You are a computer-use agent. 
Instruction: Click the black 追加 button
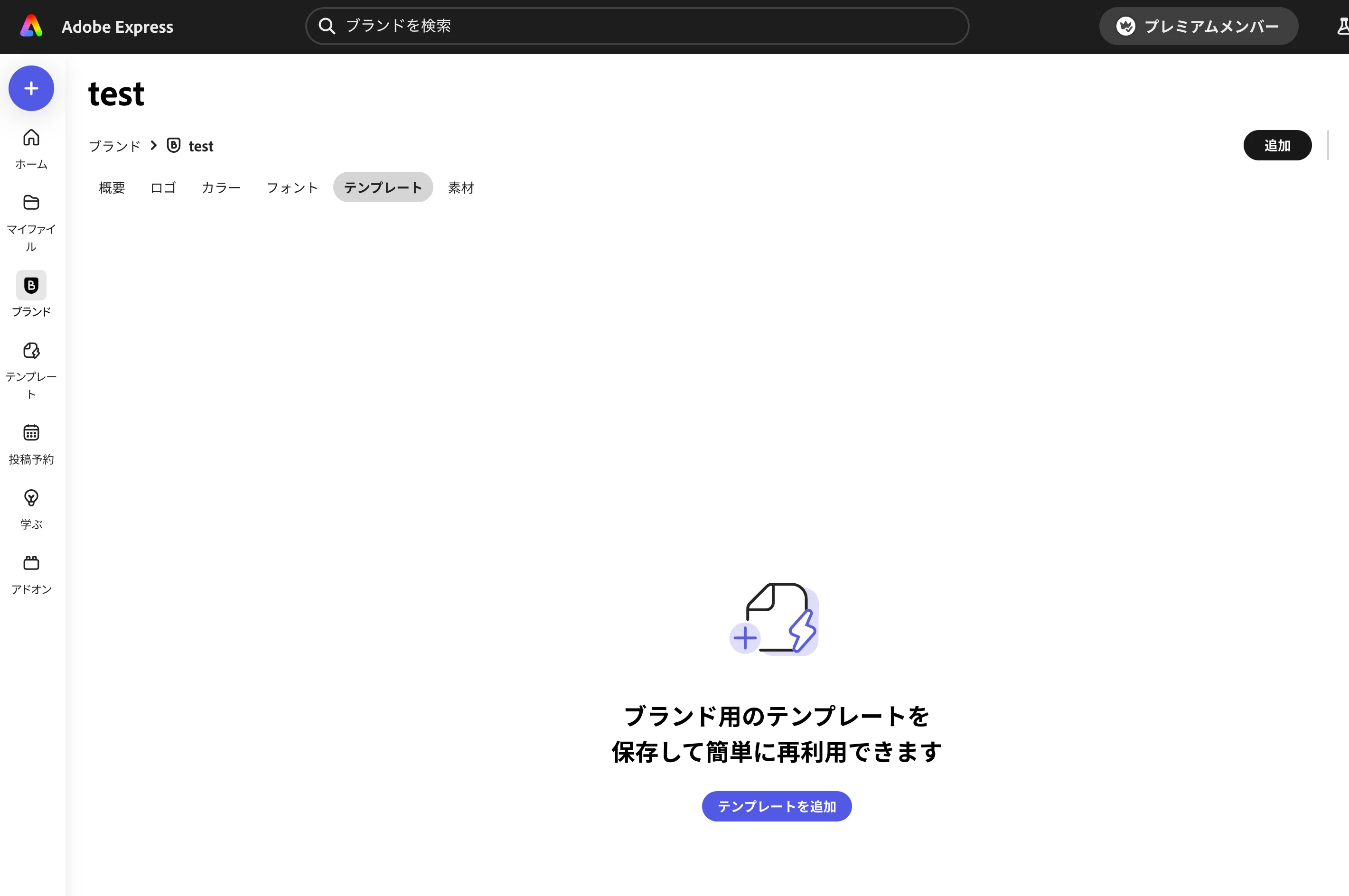click(1277, 146)
